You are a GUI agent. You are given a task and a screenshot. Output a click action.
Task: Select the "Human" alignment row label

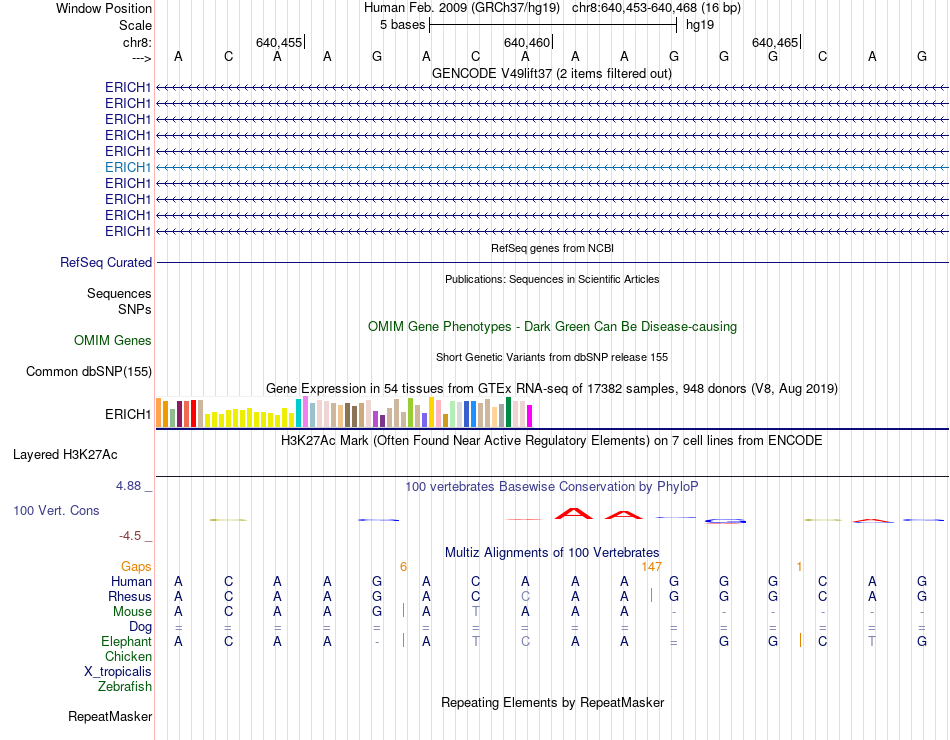(131, 582)
